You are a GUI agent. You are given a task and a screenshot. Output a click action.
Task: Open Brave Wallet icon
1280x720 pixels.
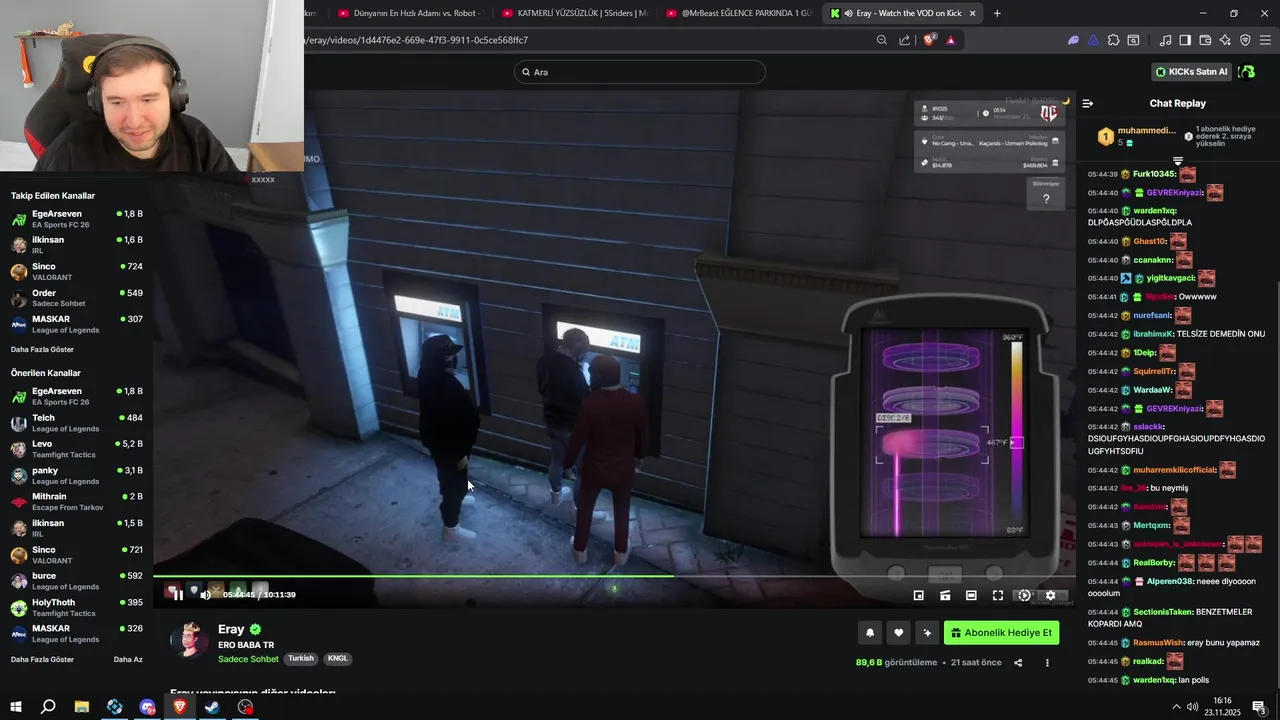tap(1205, 40)
